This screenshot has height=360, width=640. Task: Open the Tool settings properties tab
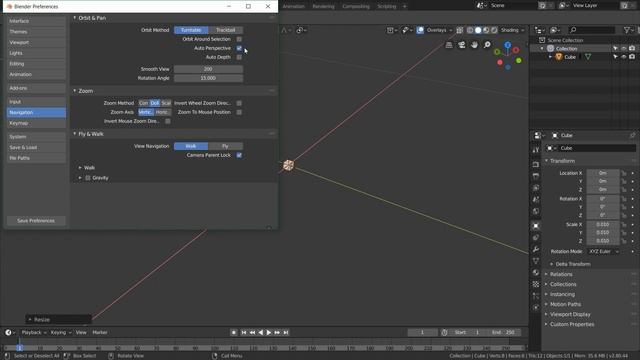click(536, 150)
